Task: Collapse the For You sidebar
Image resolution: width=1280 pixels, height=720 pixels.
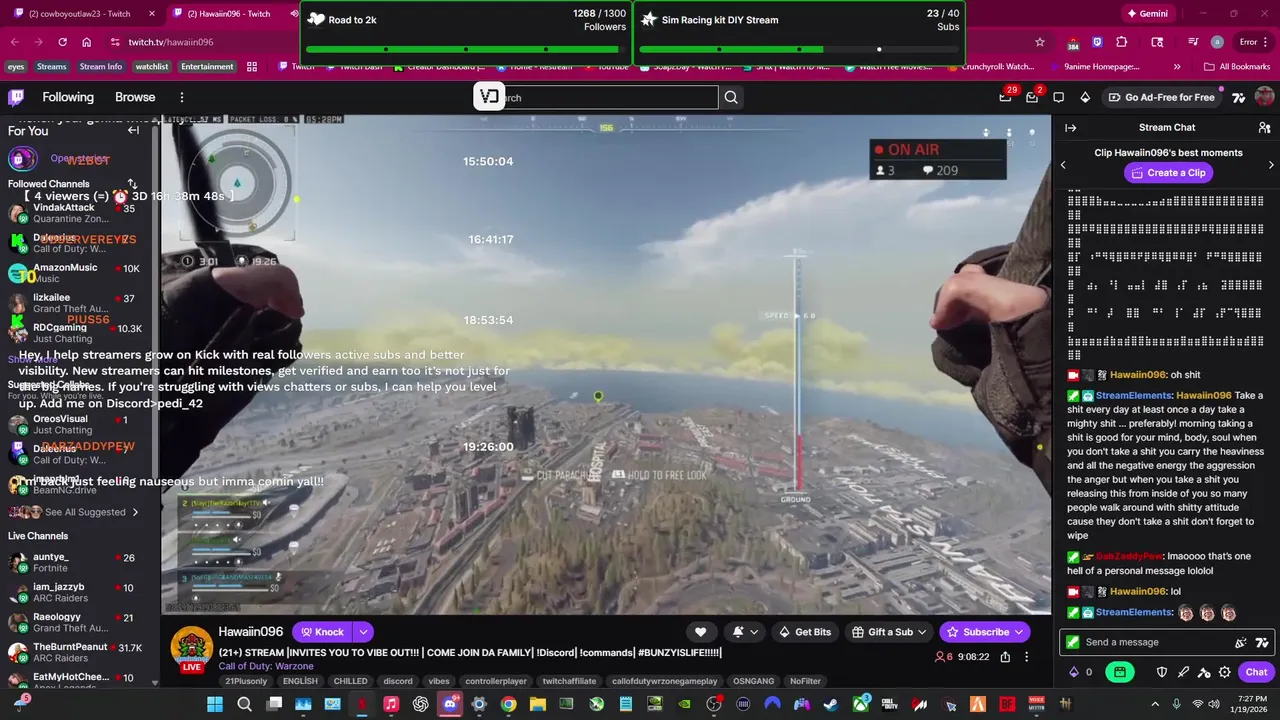Action: [x=133, y=130]
